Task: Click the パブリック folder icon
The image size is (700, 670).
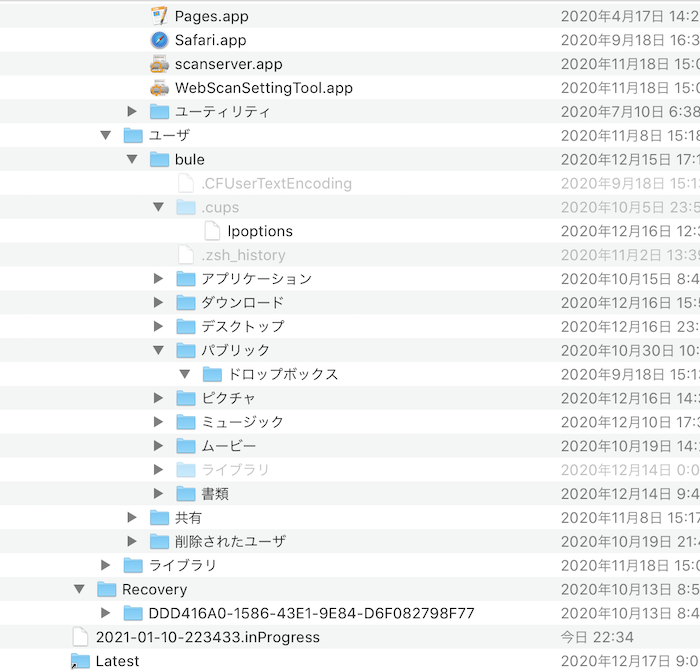Action: point(186,350)
